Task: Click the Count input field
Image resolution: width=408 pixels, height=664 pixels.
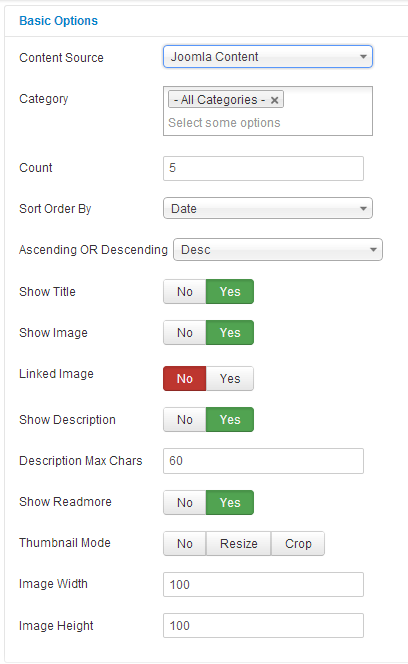Action: click(x=263, y=168)
